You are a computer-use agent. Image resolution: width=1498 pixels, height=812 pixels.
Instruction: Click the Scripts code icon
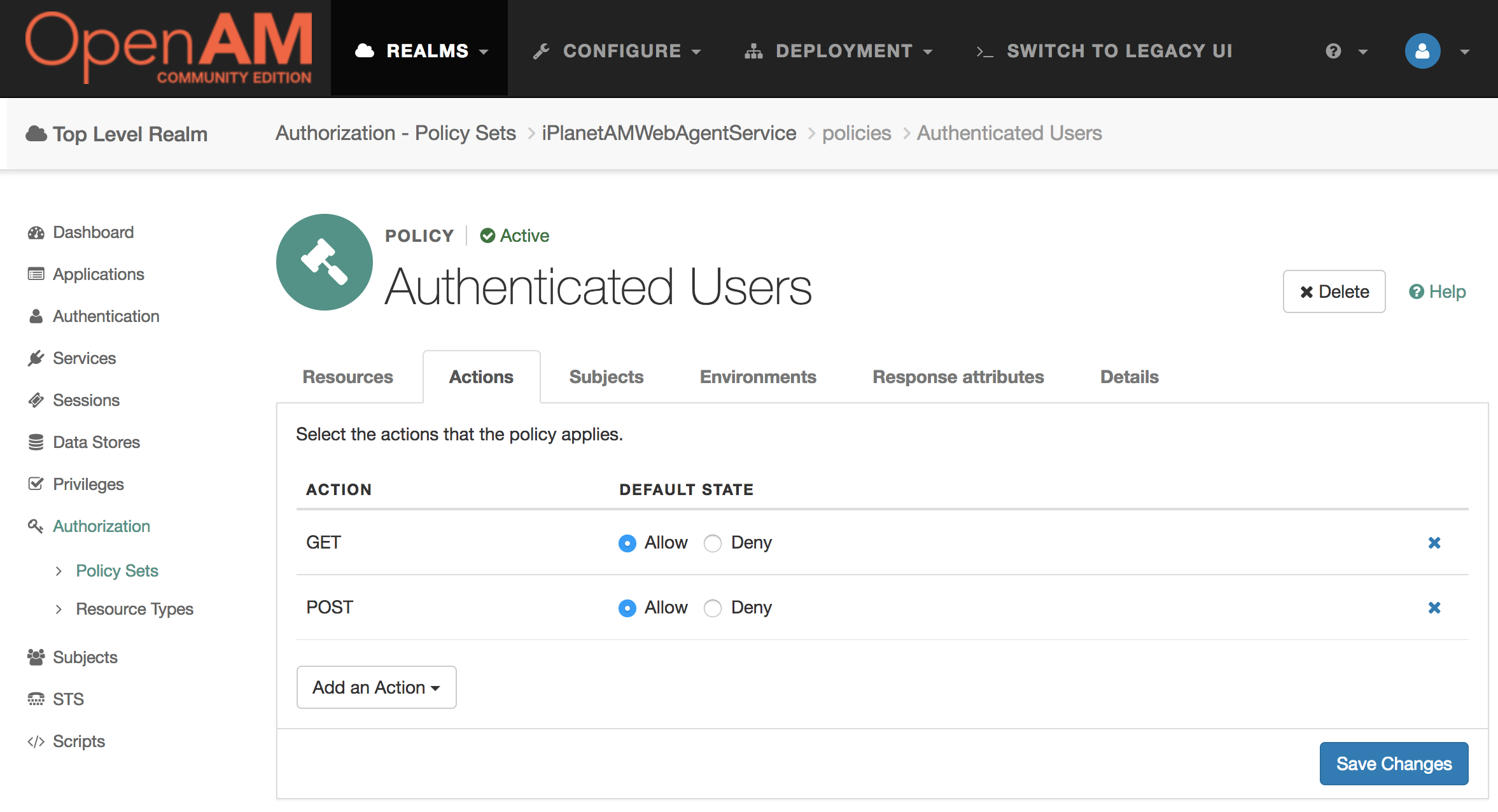pyautogui.click(x=36, y=741)
